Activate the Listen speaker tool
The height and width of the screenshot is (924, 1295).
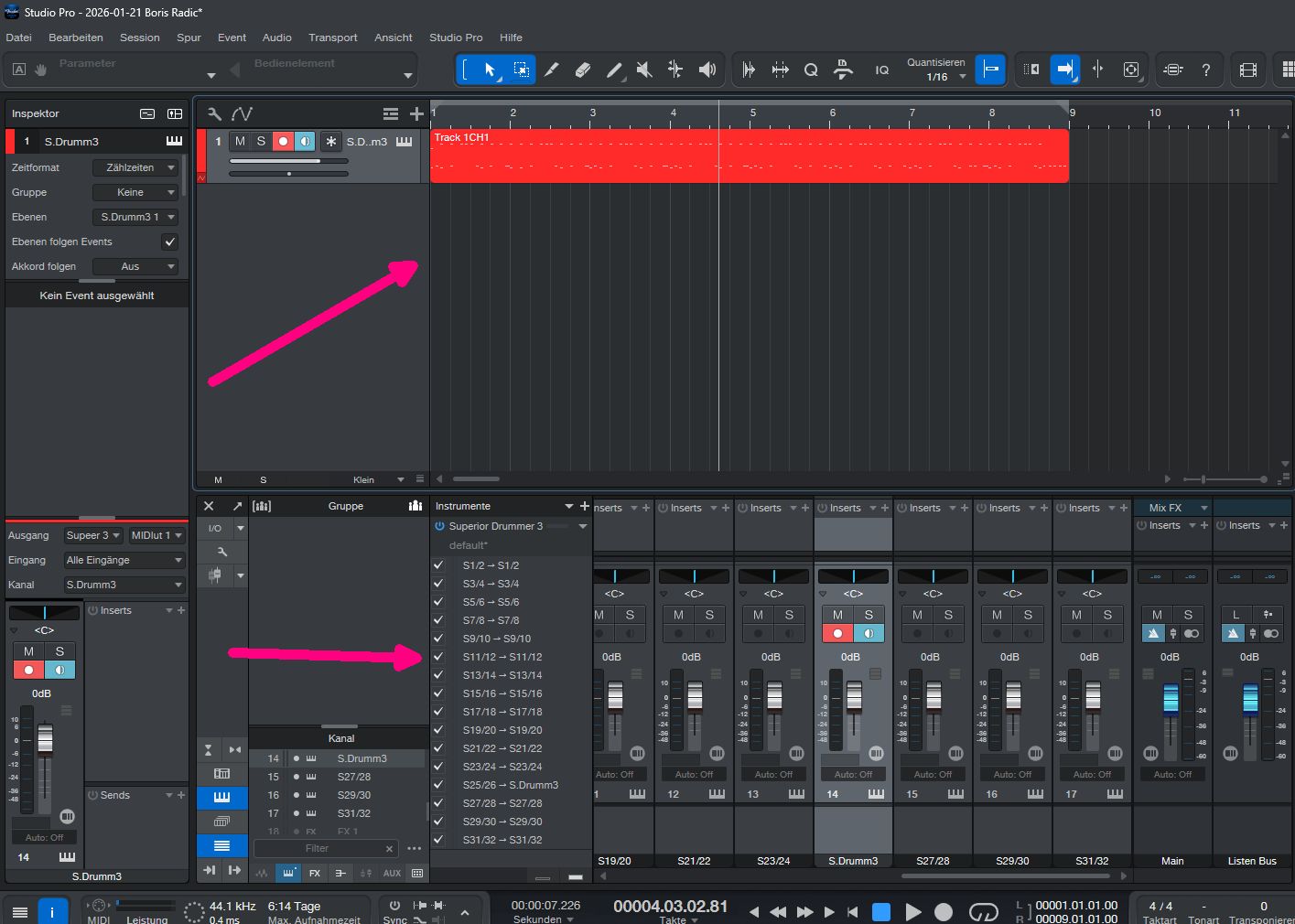[707, 70]
